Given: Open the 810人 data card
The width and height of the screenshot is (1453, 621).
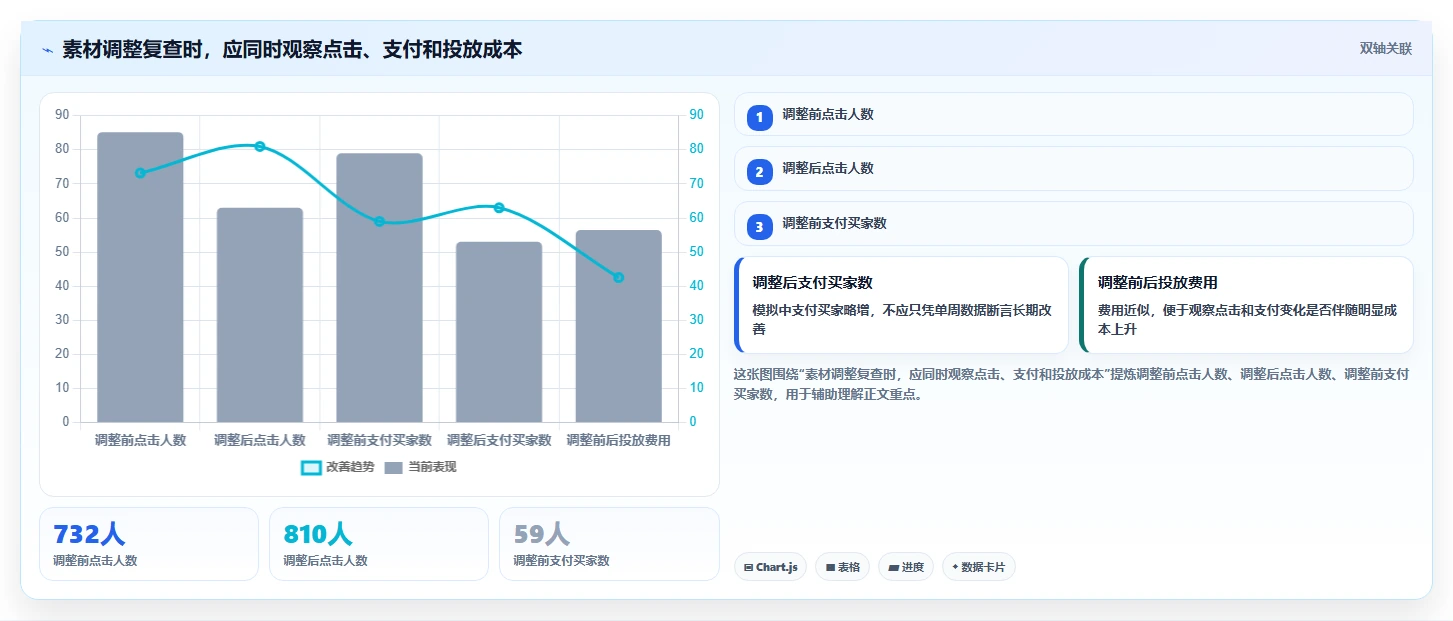Looking at the screenshot, I should [379, 544].
